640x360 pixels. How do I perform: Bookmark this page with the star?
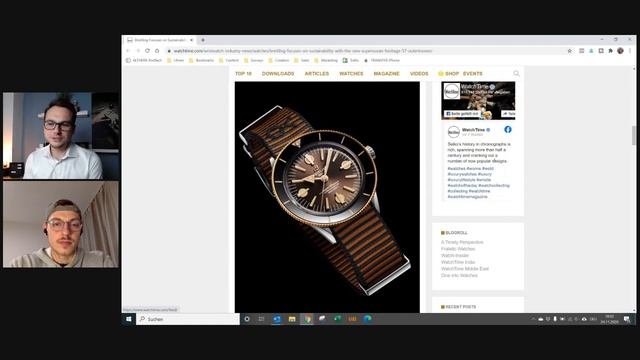pyautogui.click(x=570, y=51)
